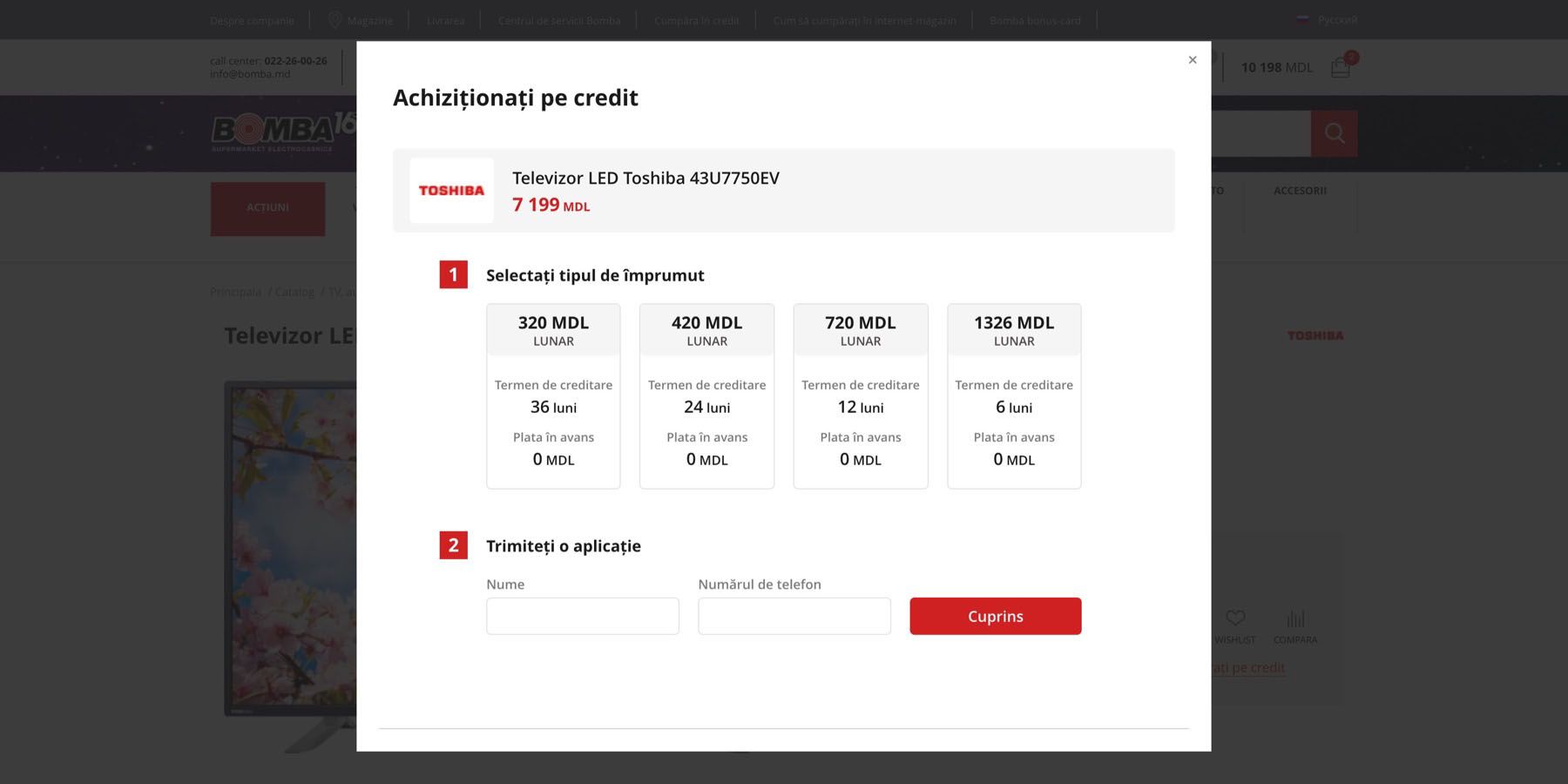The image size is (1568, 784).
Task: Open Cumpara in credit link
Action: coord(697,20)
